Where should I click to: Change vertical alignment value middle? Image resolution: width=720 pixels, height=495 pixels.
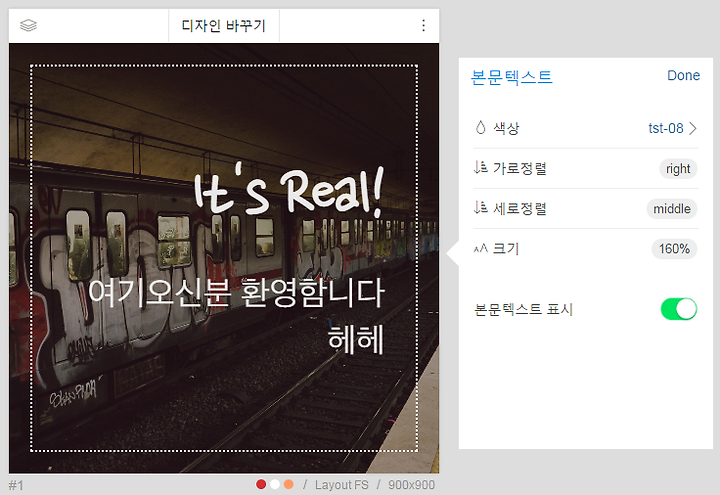(672, 209)
